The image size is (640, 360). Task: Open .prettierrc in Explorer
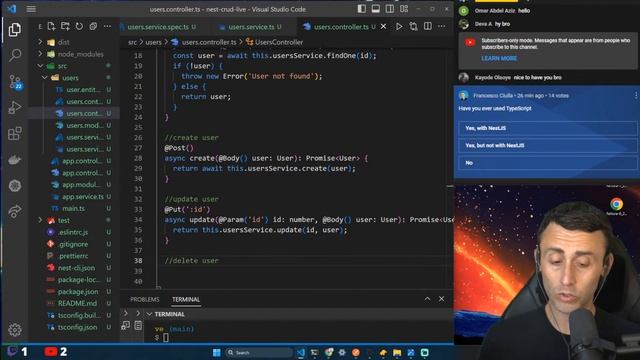73,256
